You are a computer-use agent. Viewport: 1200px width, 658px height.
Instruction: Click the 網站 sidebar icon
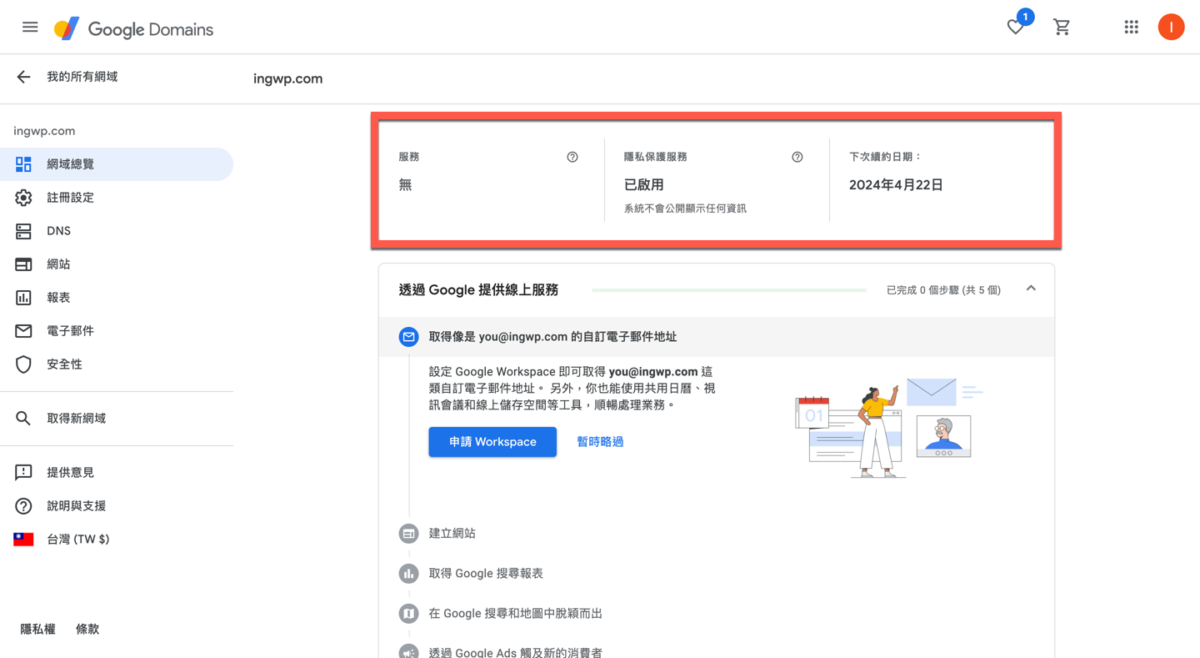pos(23,264)
